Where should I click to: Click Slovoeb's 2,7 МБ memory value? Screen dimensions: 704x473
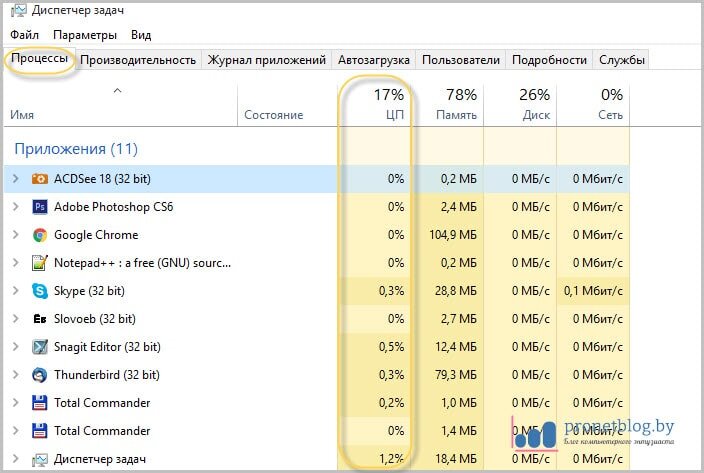(x=458, y=319)
